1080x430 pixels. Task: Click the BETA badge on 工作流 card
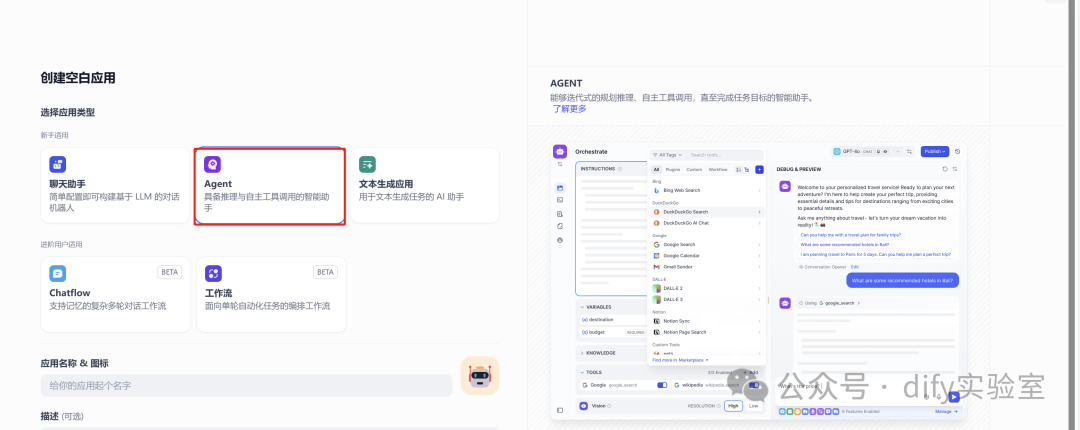[x=325, y=272]
